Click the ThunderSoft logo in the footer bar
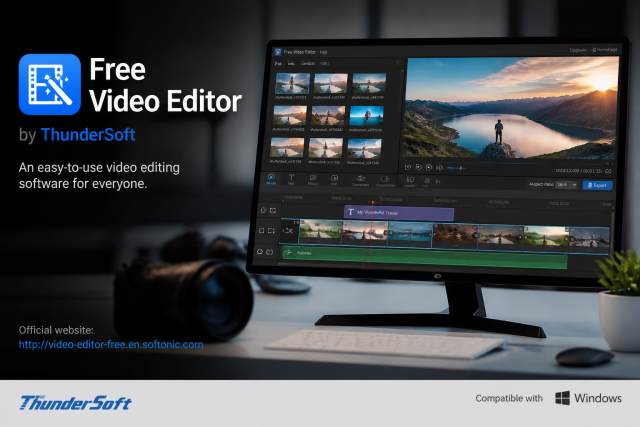Image resolution: width=640 pixels, height=427 pixels. 76,403
